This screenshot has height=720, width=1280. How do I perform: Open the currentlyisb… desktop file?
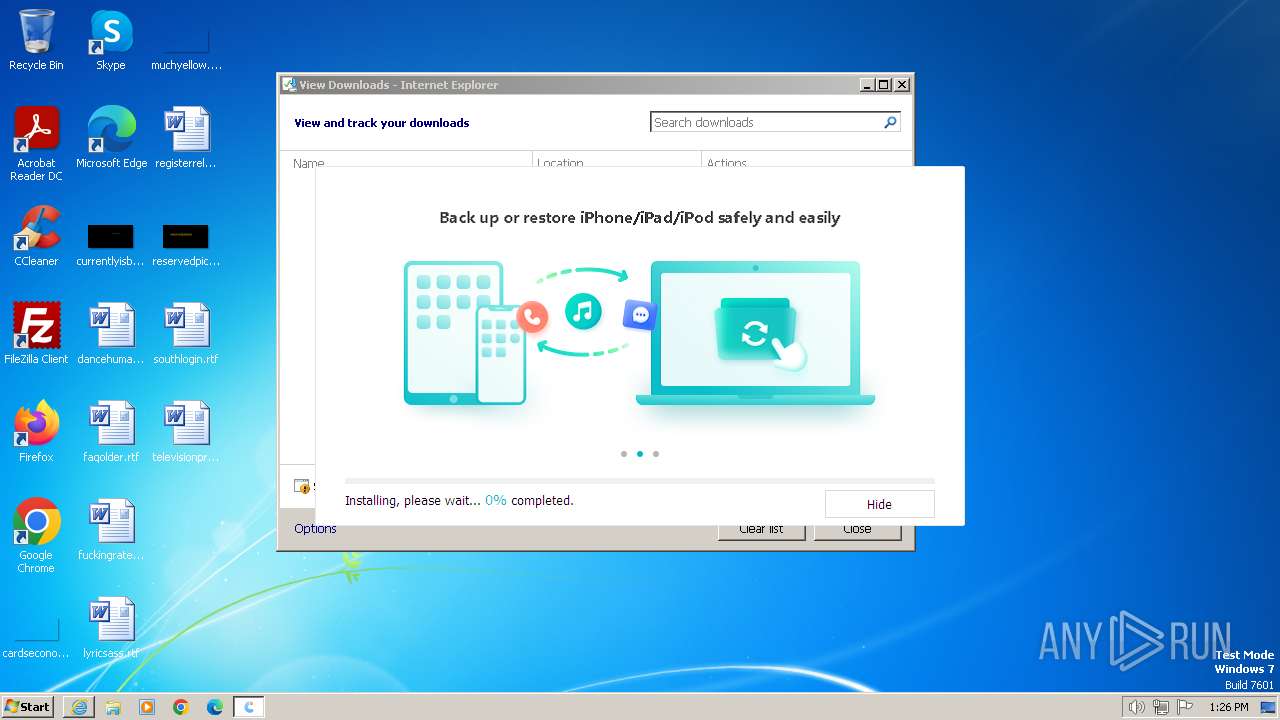pyautogui.click(x=111, y=245)
